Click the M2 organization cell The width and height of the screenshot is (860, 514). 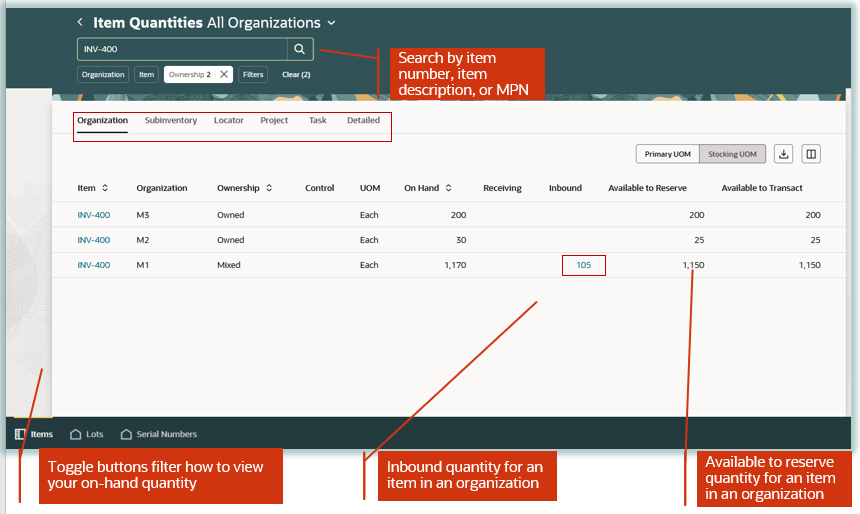[x=143, y=240]
